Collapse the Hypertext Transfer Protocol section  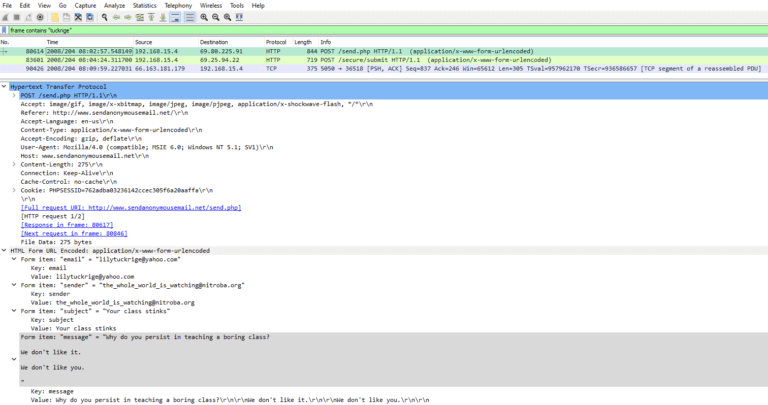[x=4, y=87]
